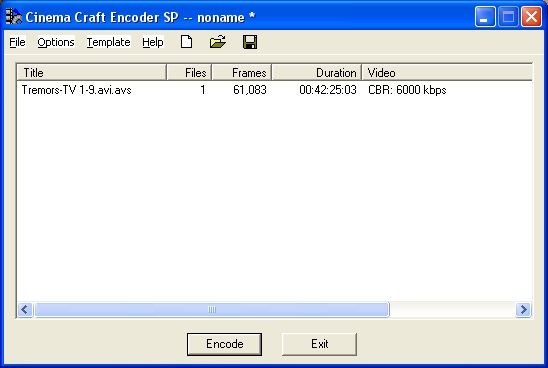Click the horizontal scrollbar right arrow
Screen dimensions: 548x368
point(523,310)
